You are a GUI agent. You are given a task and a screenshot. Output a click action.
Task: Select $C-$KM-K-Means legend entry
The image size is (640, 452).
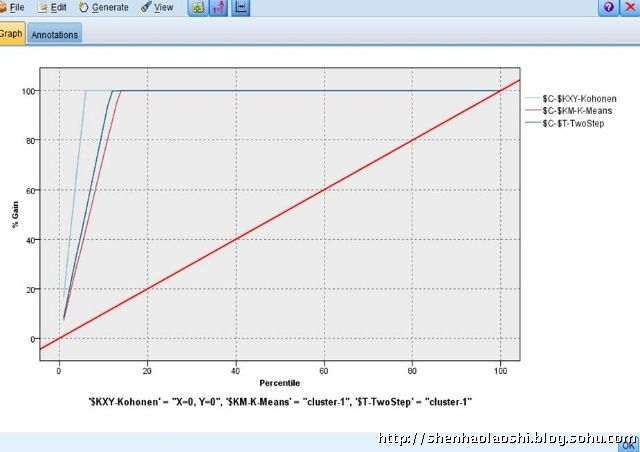coord(577,111)
